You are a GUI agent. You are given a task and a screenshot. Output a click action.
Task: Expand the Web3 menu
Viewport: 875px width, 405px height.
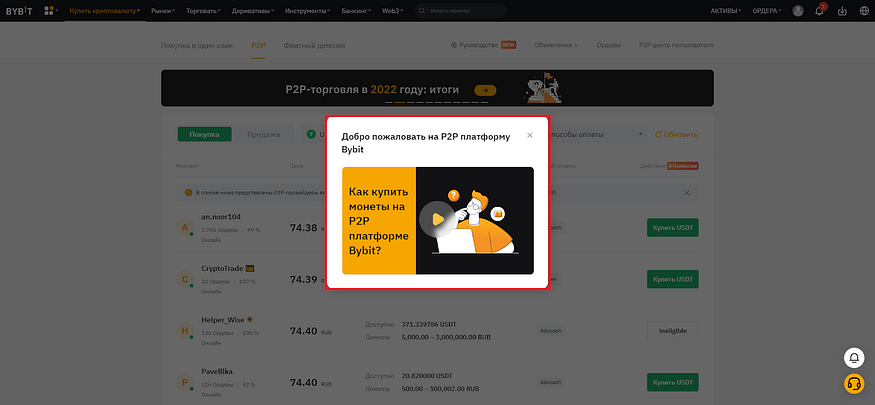click(393, 11)
